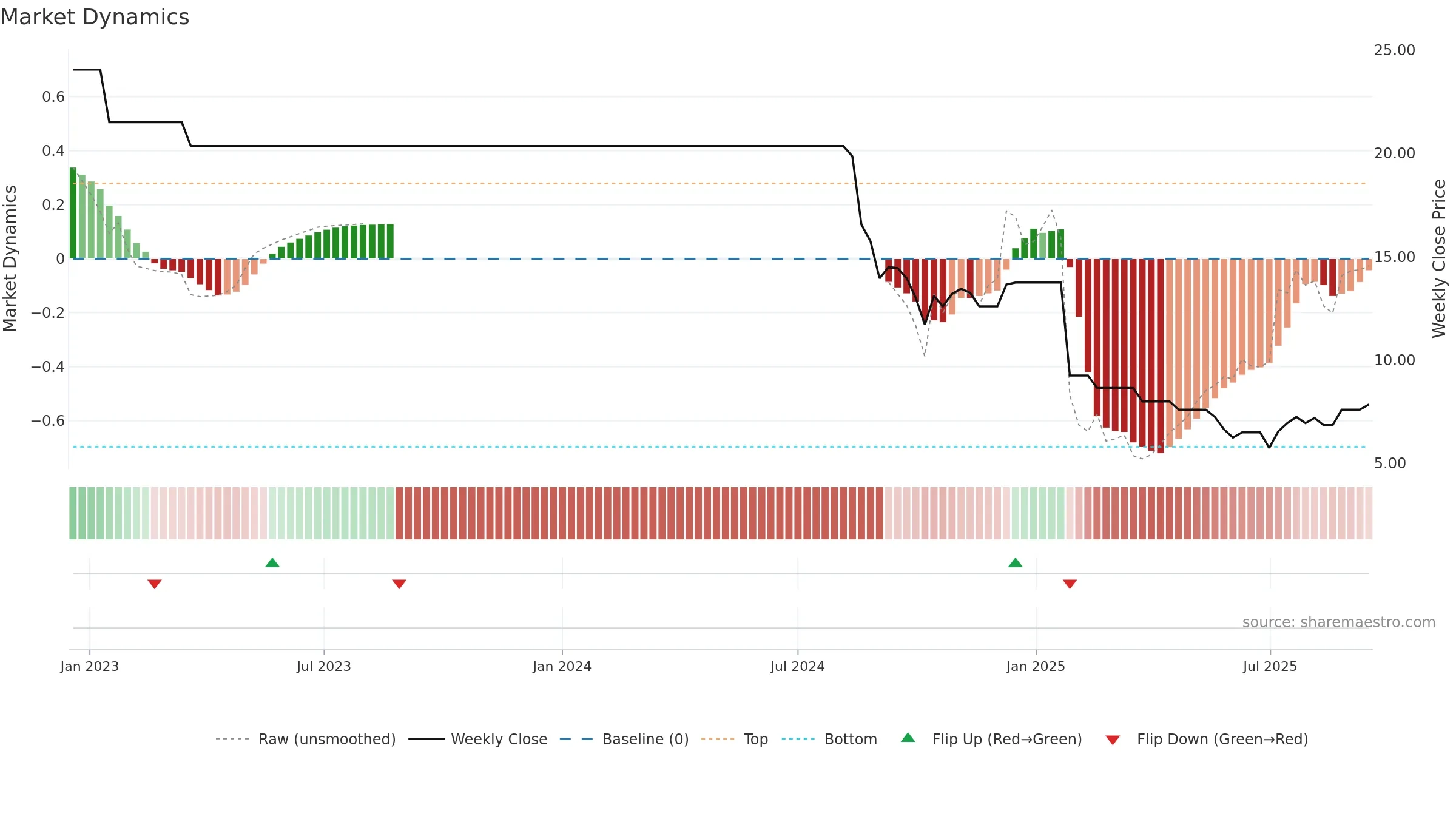Click the tallest dark green bar at Jan 2023
Screen dimensions: 1456x819
click(73, 213)
